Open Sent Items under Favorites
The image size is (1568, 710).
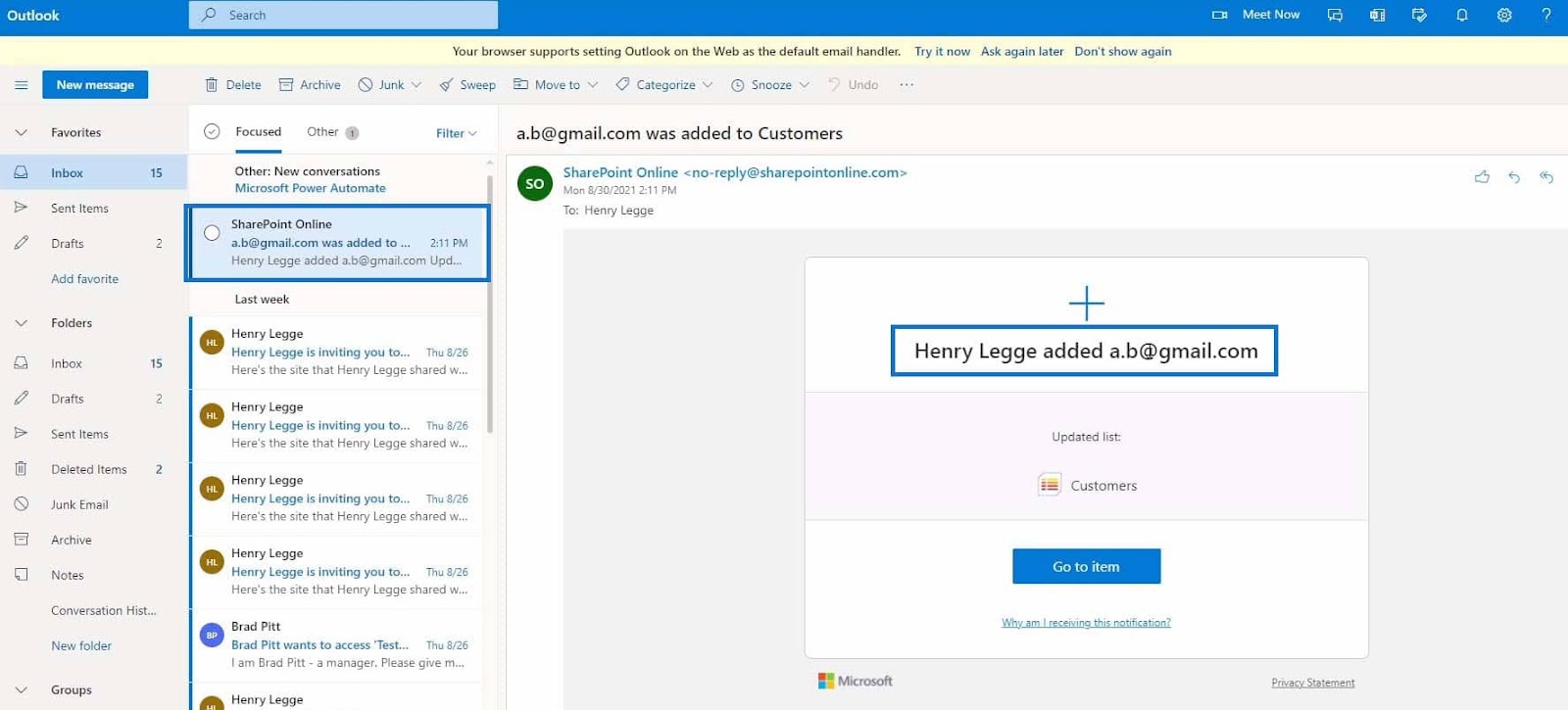[x=79, y=209]
